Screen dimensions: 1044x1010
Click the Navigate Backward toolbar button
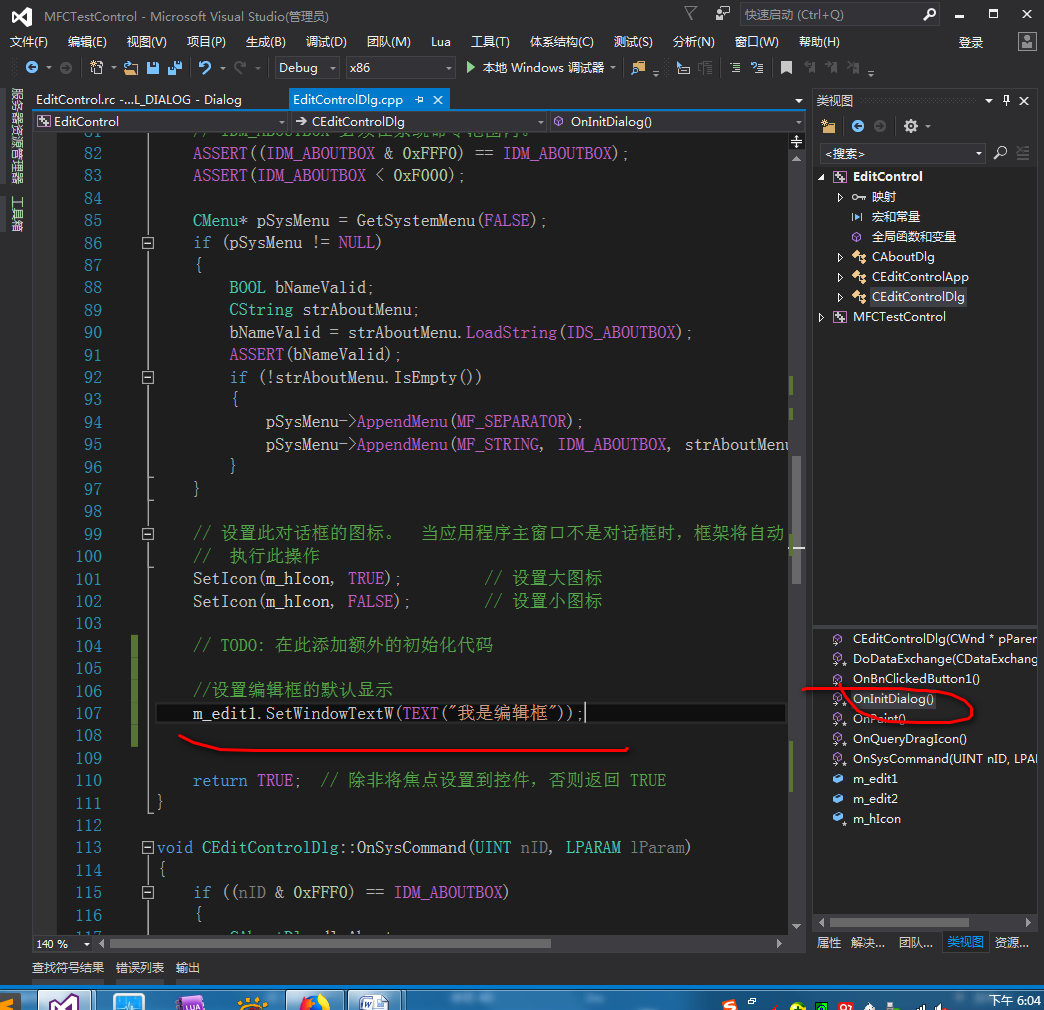click(x=31, y=68)
